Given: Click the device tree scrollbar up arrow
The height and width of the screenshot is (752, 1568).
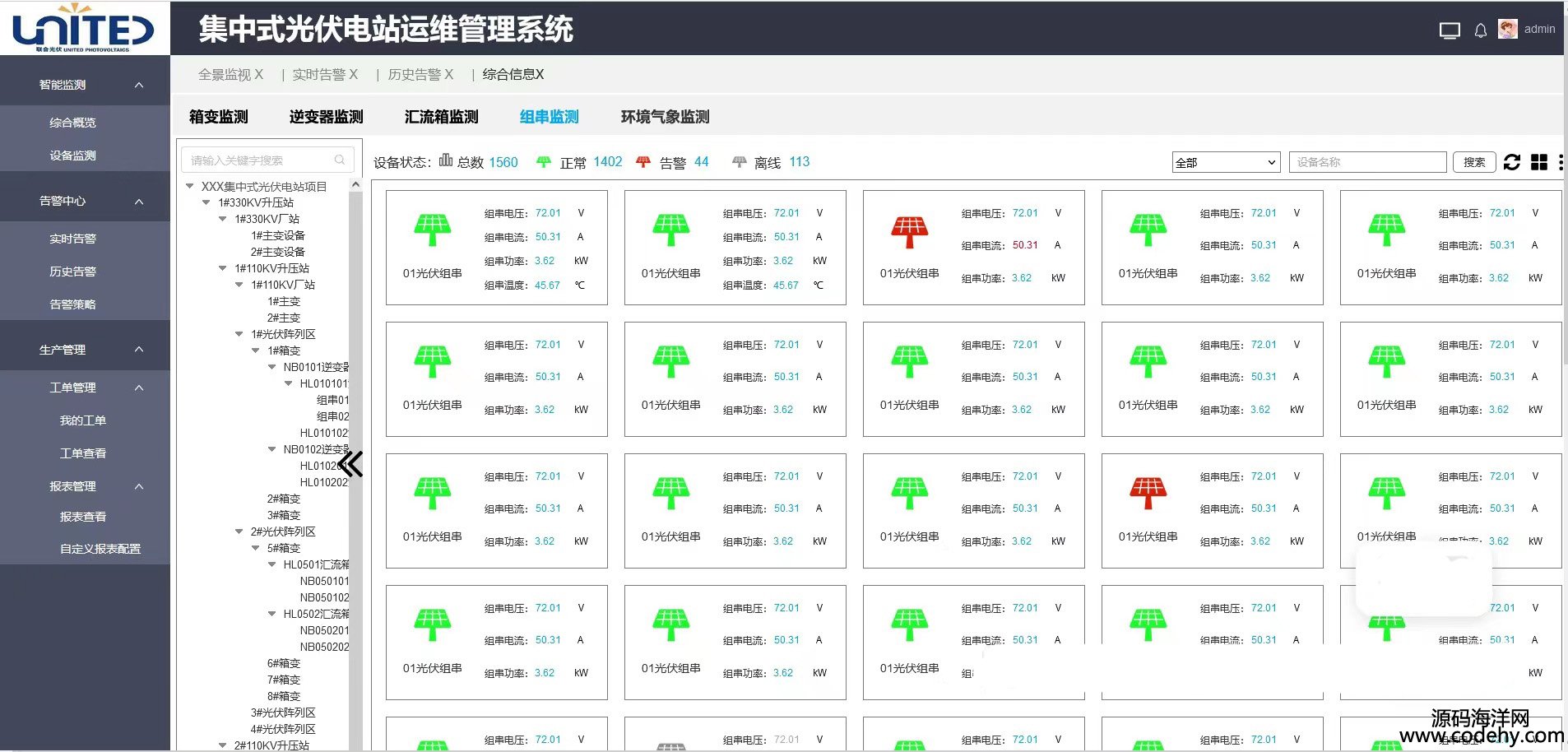Looking at the screenshot, I should (355, 185).
